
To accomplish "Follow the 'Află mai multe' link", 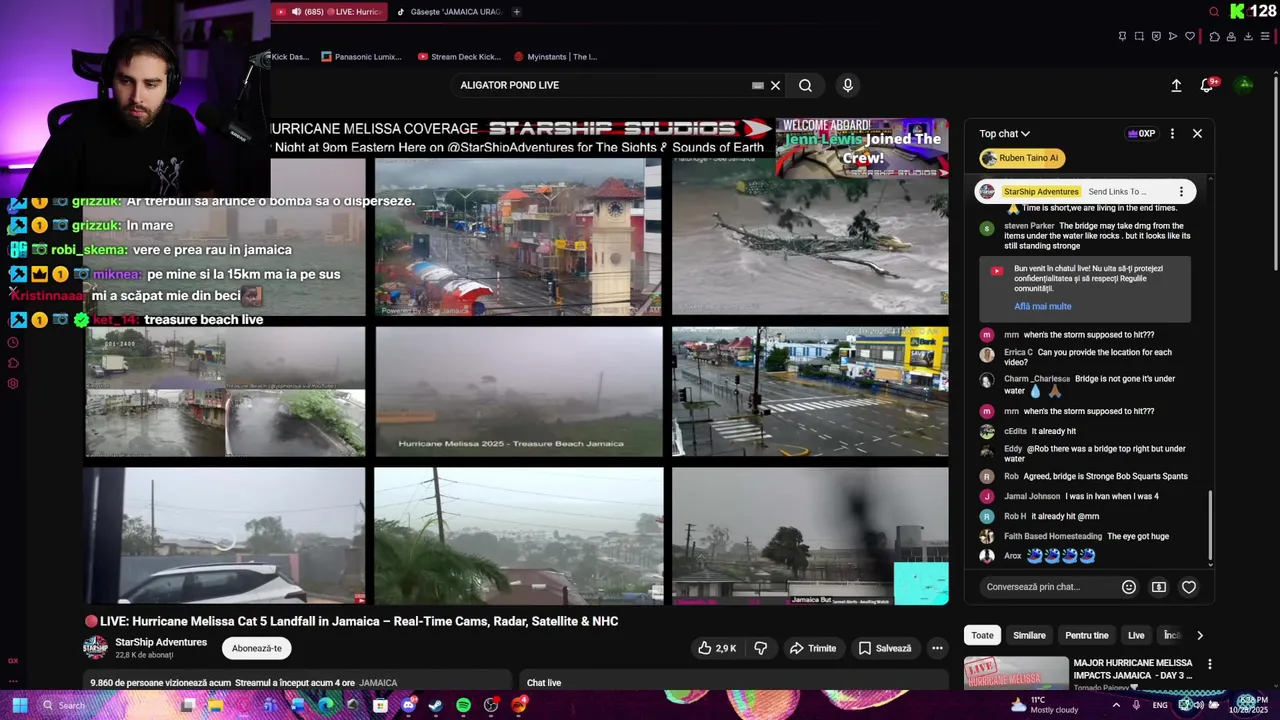I will (x=1042, y=306).
